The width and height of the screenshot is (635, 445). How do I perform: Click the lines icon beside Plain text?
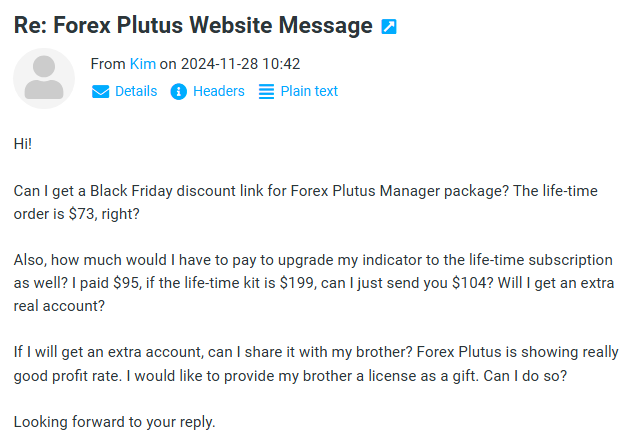[x=266, y=92]
